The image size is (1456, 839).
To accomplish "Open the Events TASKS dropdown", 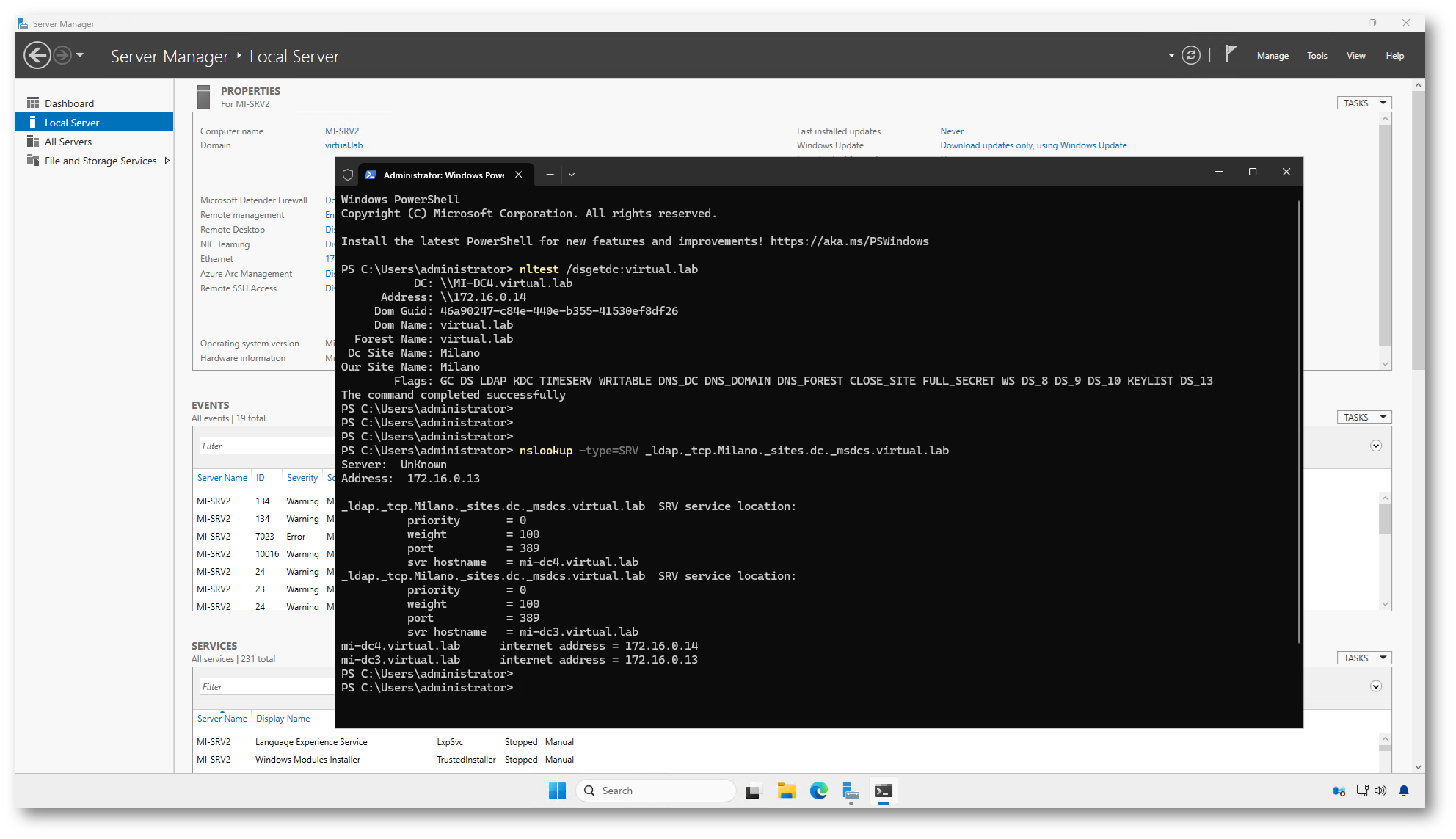I will (x=1364, y=418).
